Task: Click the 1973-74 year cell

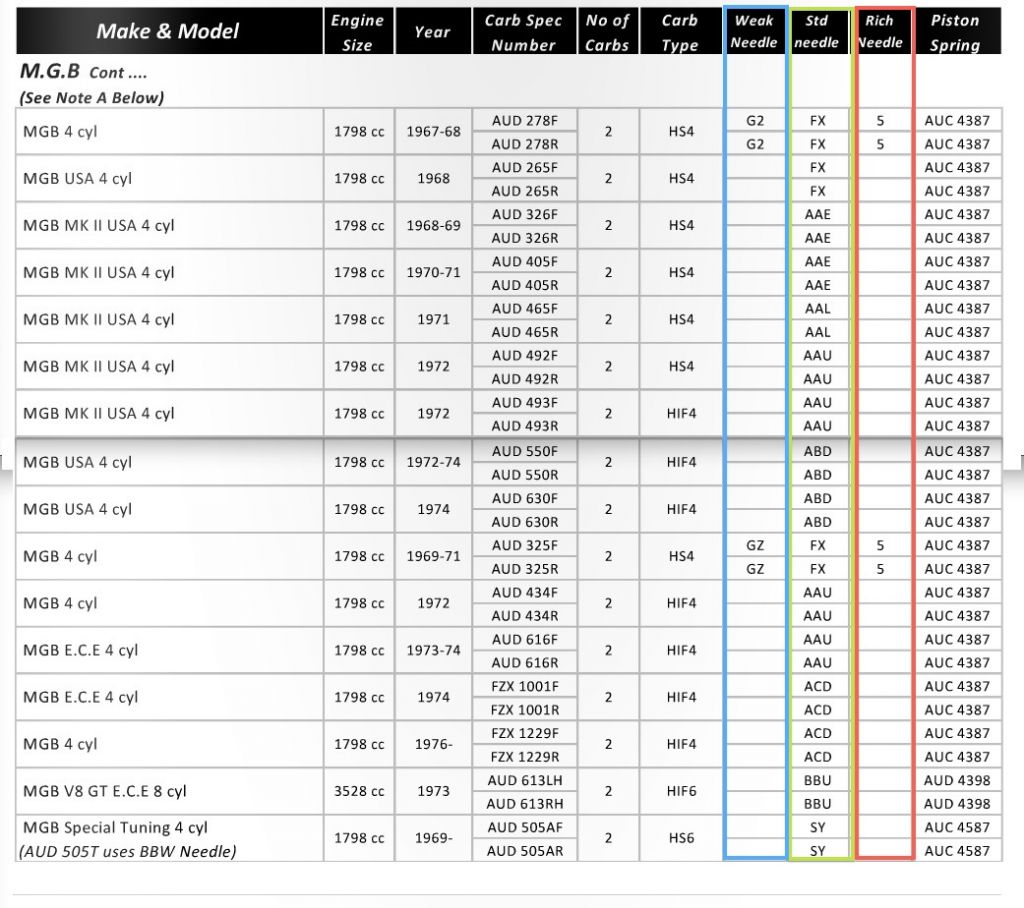Action: point(433,651)
